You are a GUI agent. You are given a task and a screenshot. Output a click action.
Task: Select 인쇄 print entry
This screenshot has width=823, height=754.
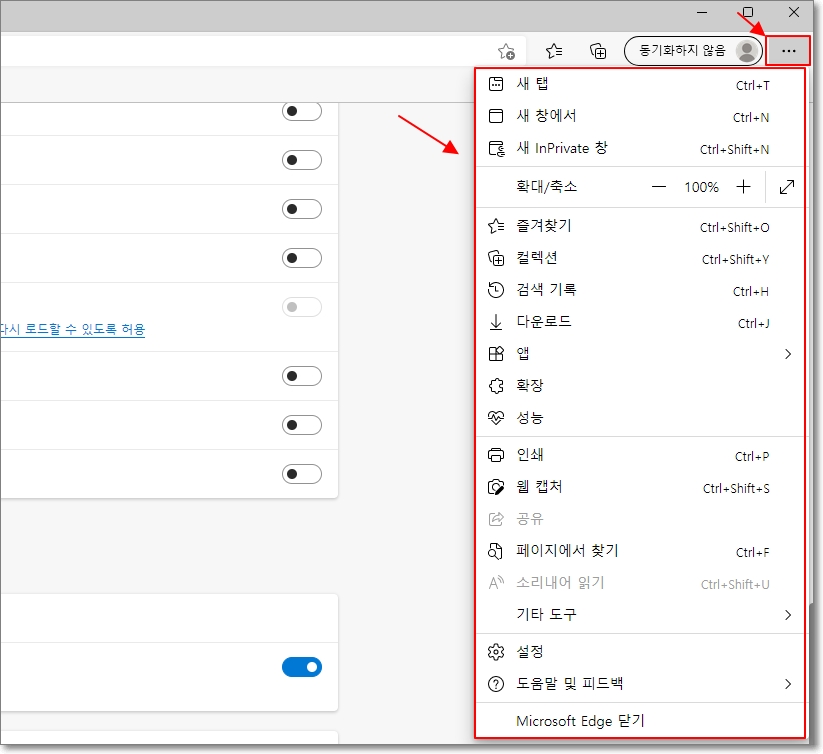click(x=639, y=455)
